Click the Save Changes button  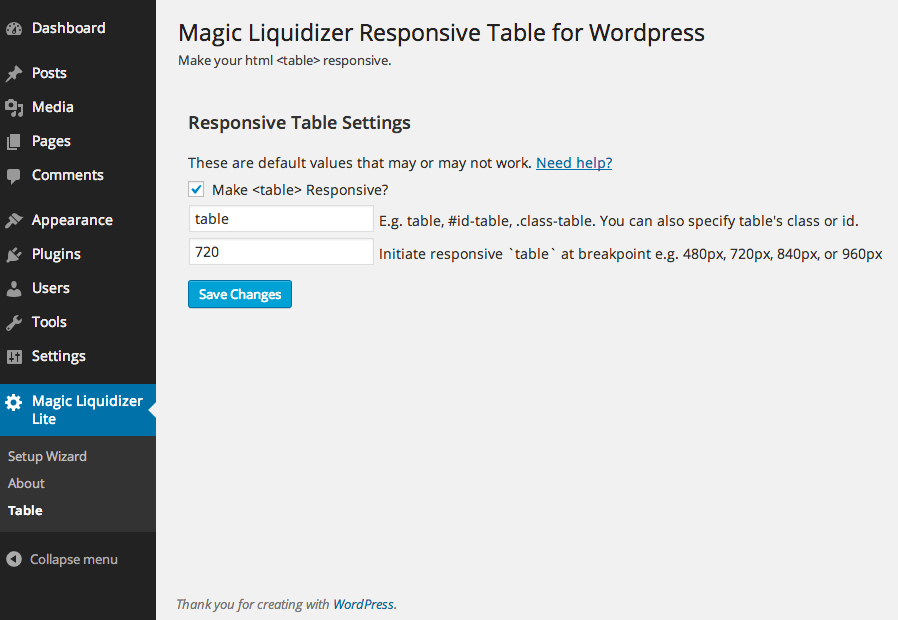click(240, 294)
